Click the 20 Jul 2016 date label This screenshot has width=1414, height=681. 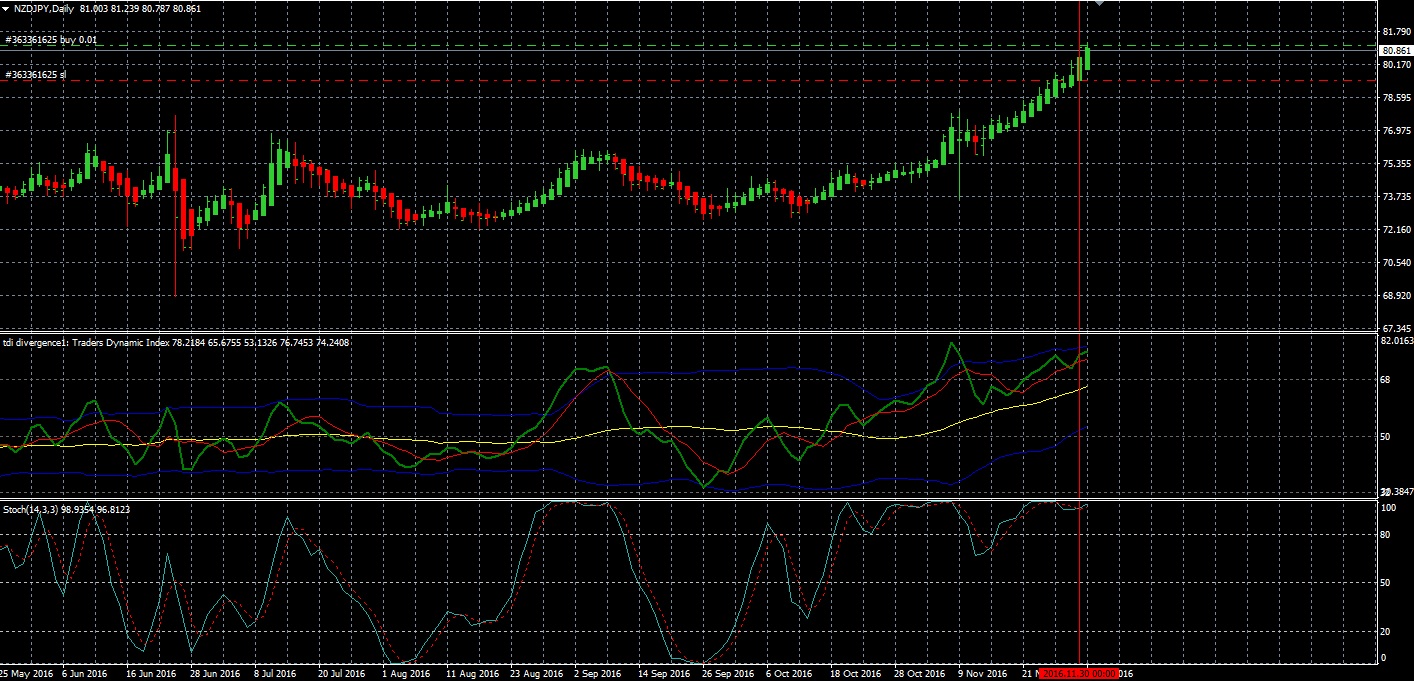[x=341, y=674]
